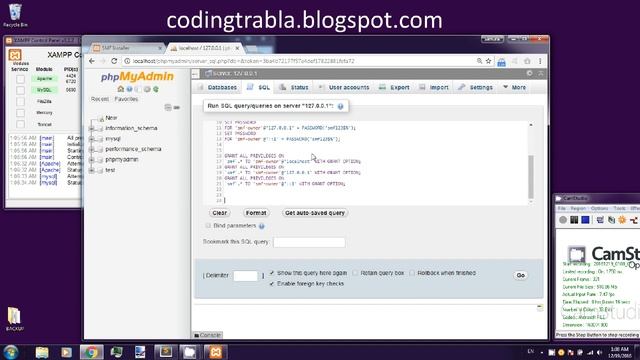Expand performance_schema database tree node
Image resolution: width=640 pixels, height=360 pixels.
click(92, 149)
